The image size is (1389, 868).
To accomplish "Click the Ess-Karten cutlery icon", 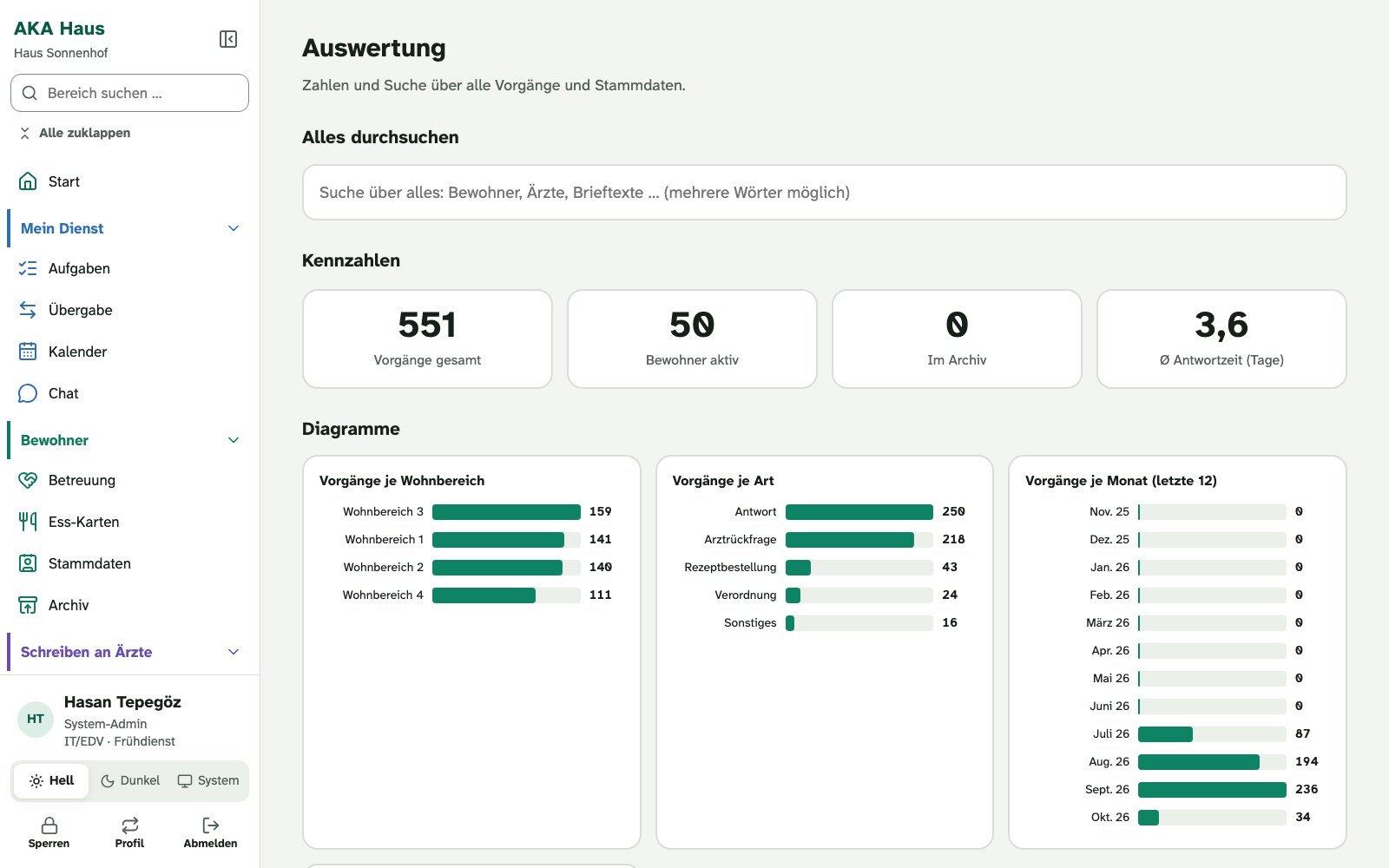I will pos(28,522).
